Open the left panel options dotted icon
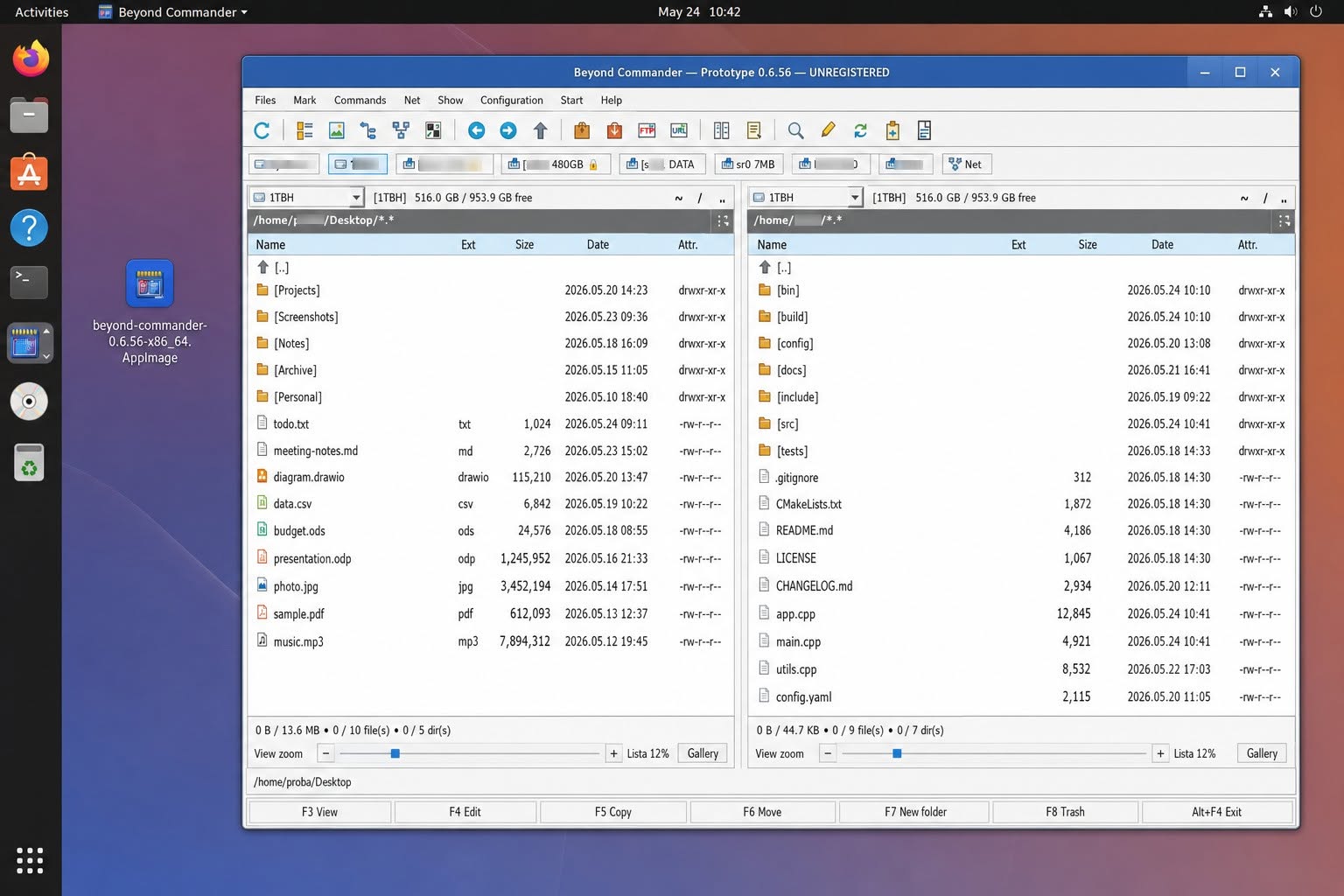The height and width of the screenshot is (896, 1344). click(723, 220)
